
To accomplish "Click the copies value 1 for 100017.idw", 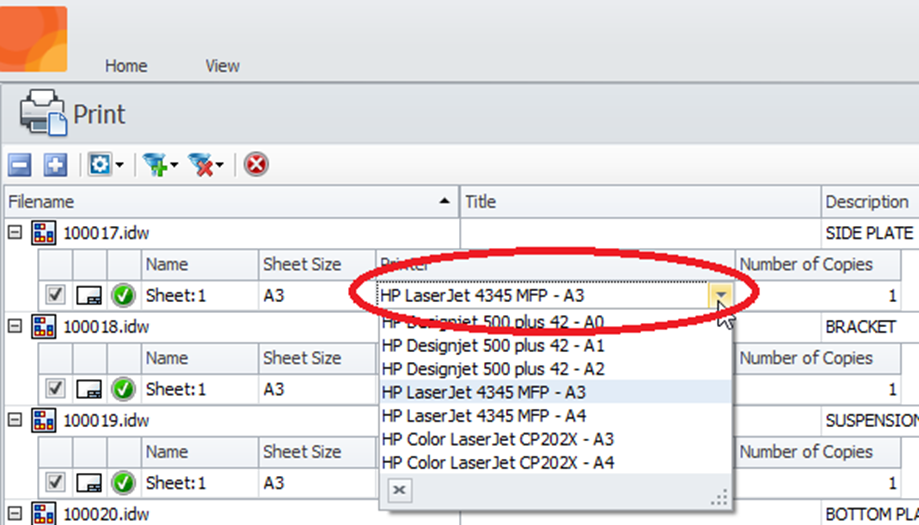I will point(818,295).
